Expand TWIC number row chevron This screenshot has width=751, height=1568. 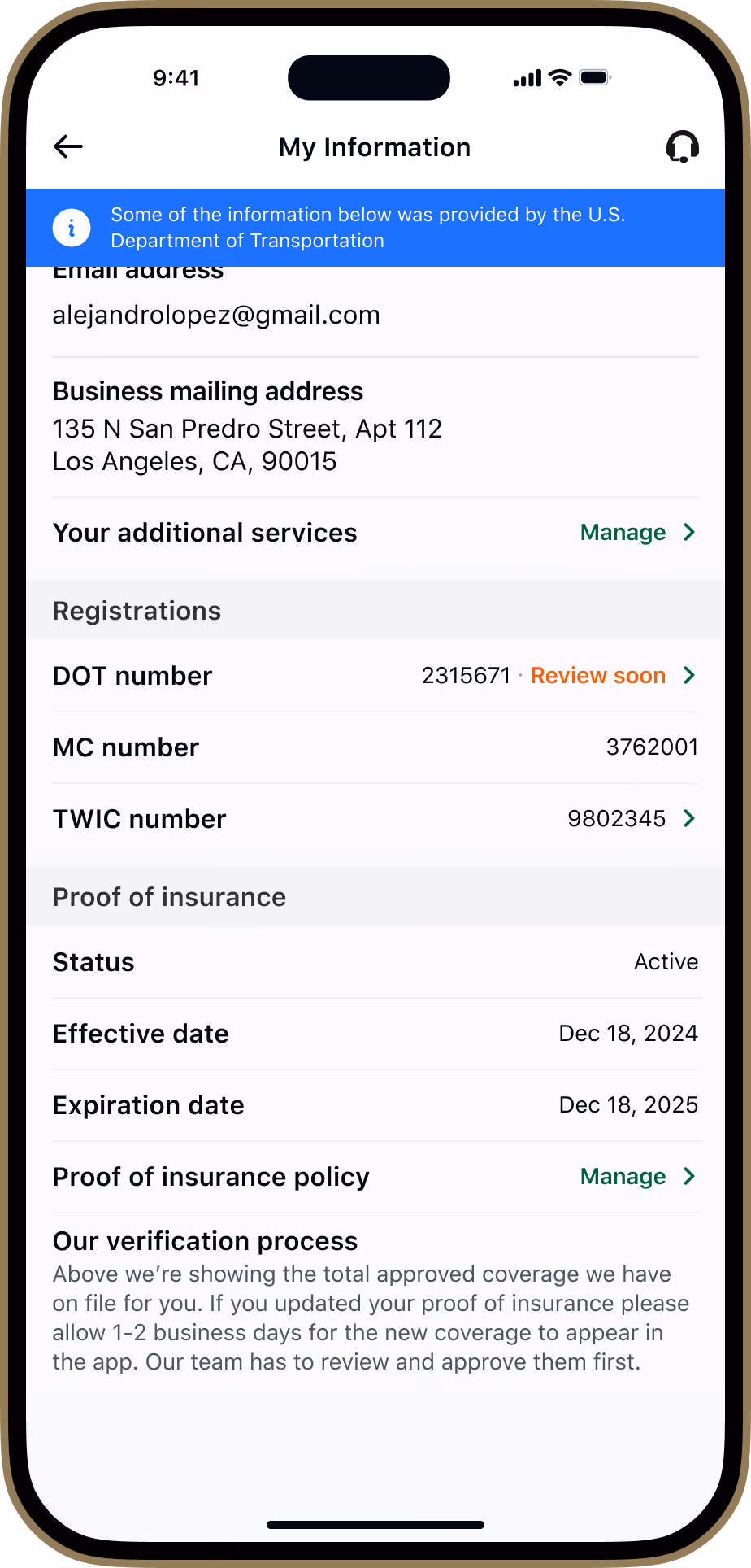coord(689,818)
